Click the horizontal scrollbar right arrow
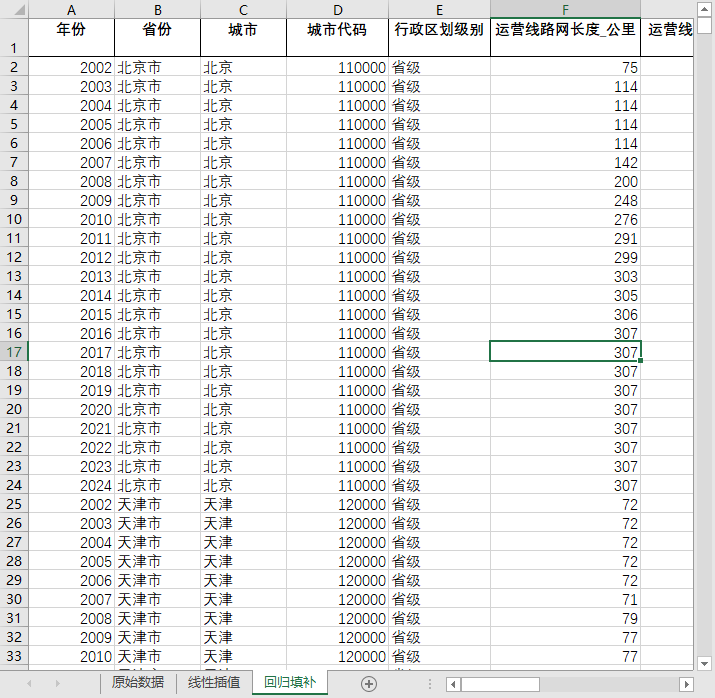 click(x=686, y=684)
